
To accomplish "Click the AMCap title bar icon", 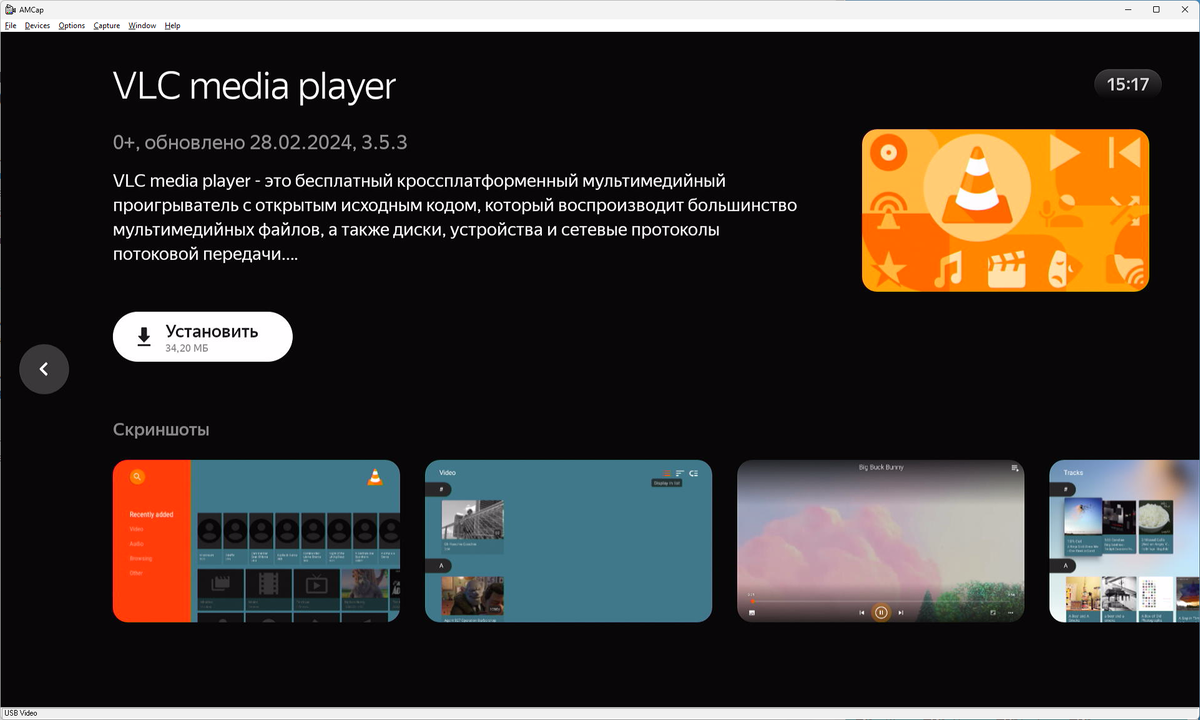I will pyautogui.click(x=9, y=9).
